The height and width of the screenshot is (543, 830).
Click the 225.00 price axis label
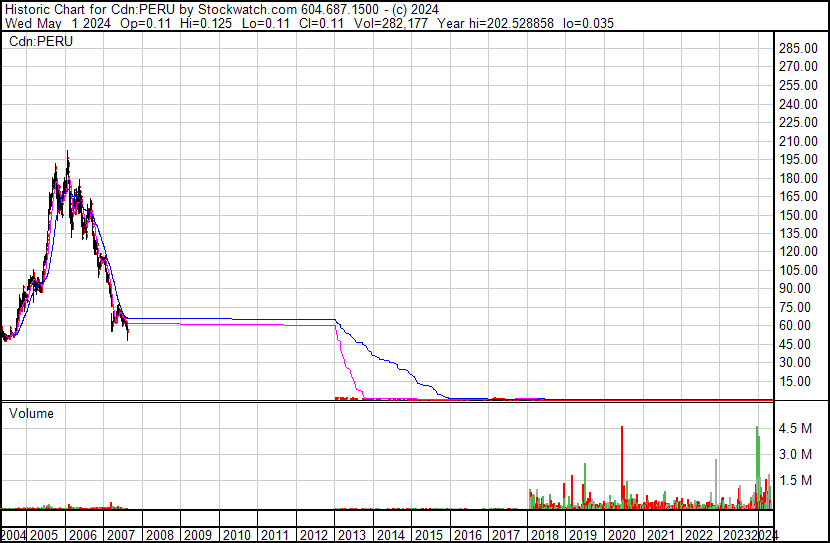798,122
